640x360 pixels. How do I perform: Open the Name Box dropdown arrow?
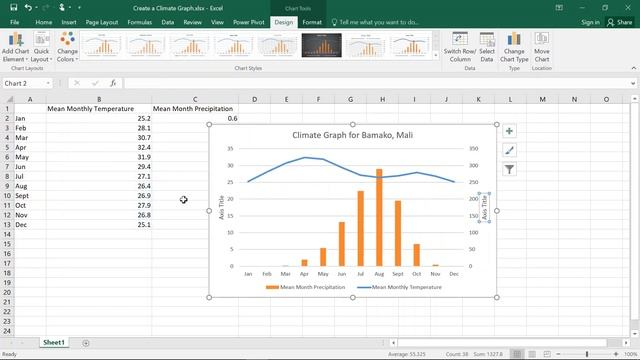(48, 83)
